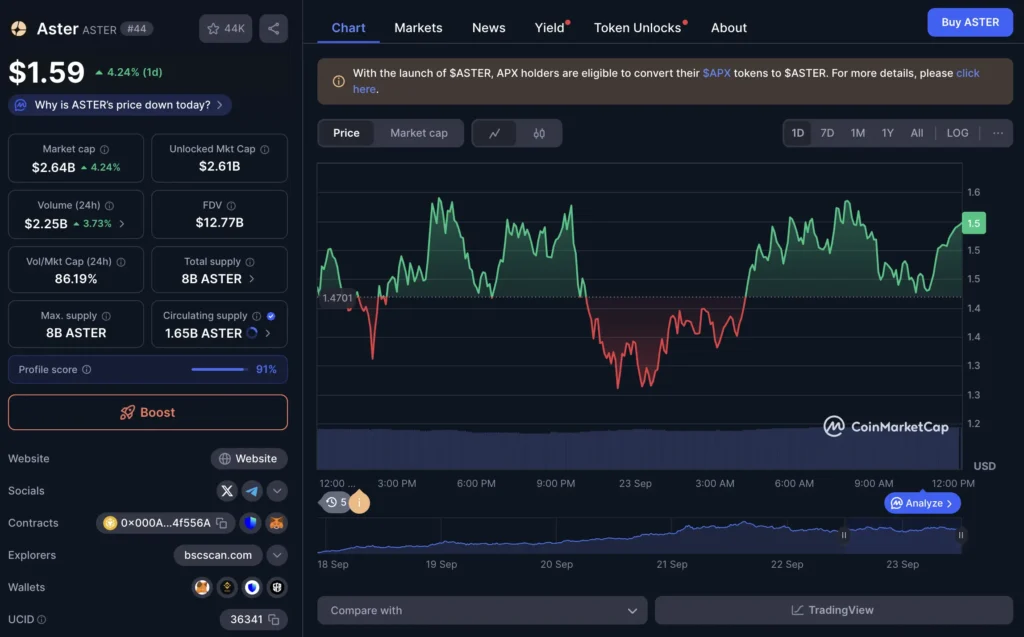
Task: Expand Circulating supply details chevron
Action: pos(268,333)
